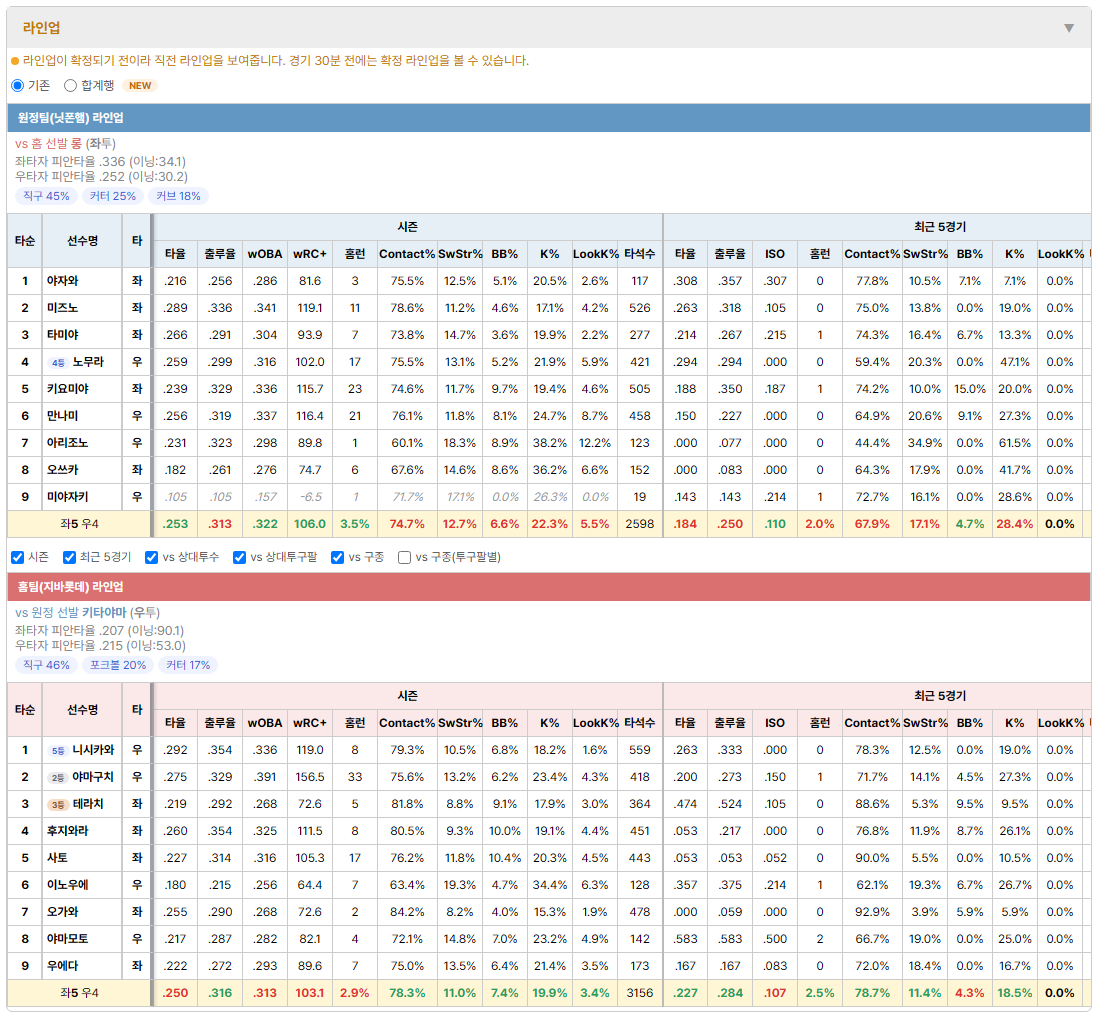Viewport: 1098px width, 1018px height.
Task: Click player name 키요미야
Action: click(68, 389)
